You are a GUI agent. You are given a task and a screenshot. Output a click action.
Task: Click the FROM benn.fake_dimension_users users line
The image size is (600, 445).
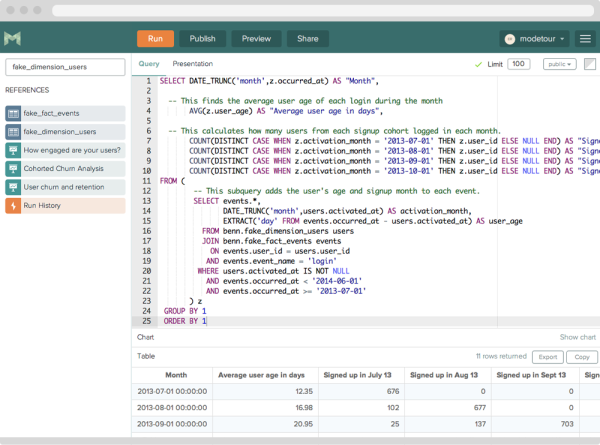(278, 231)
